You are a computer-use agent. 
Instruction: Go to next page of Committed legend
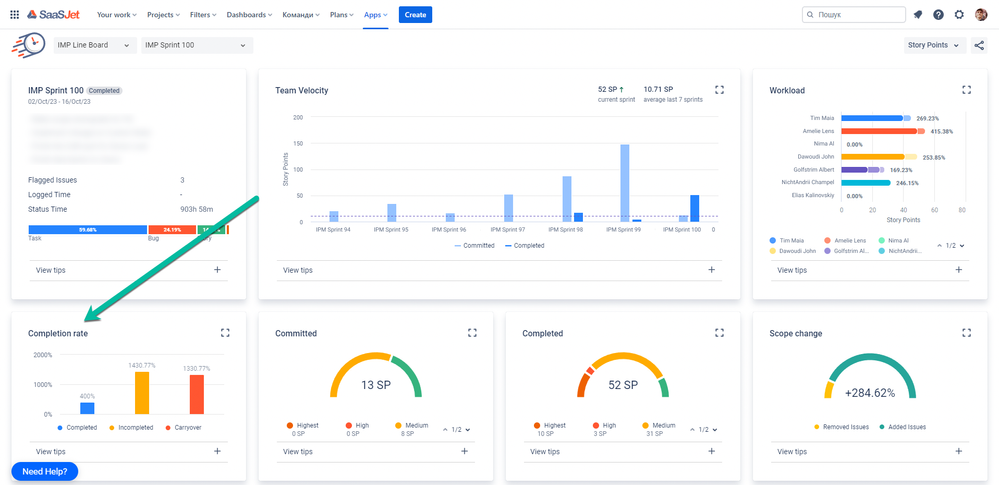point(468,430)
